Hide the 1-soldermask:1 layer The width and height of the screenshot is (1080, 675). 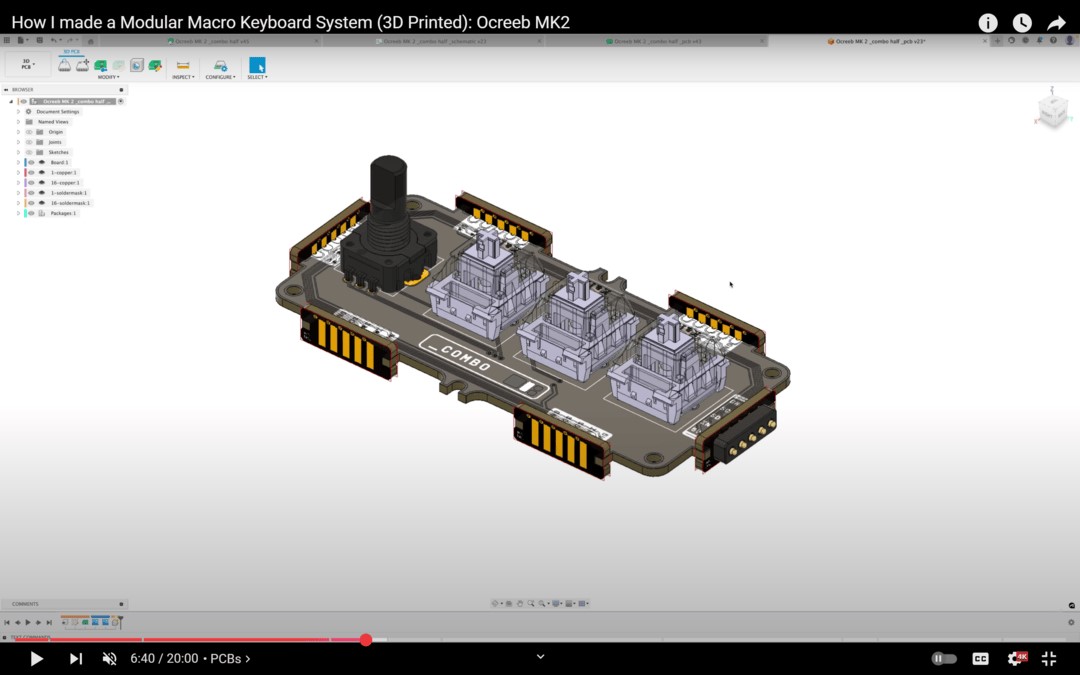point(31,193)
